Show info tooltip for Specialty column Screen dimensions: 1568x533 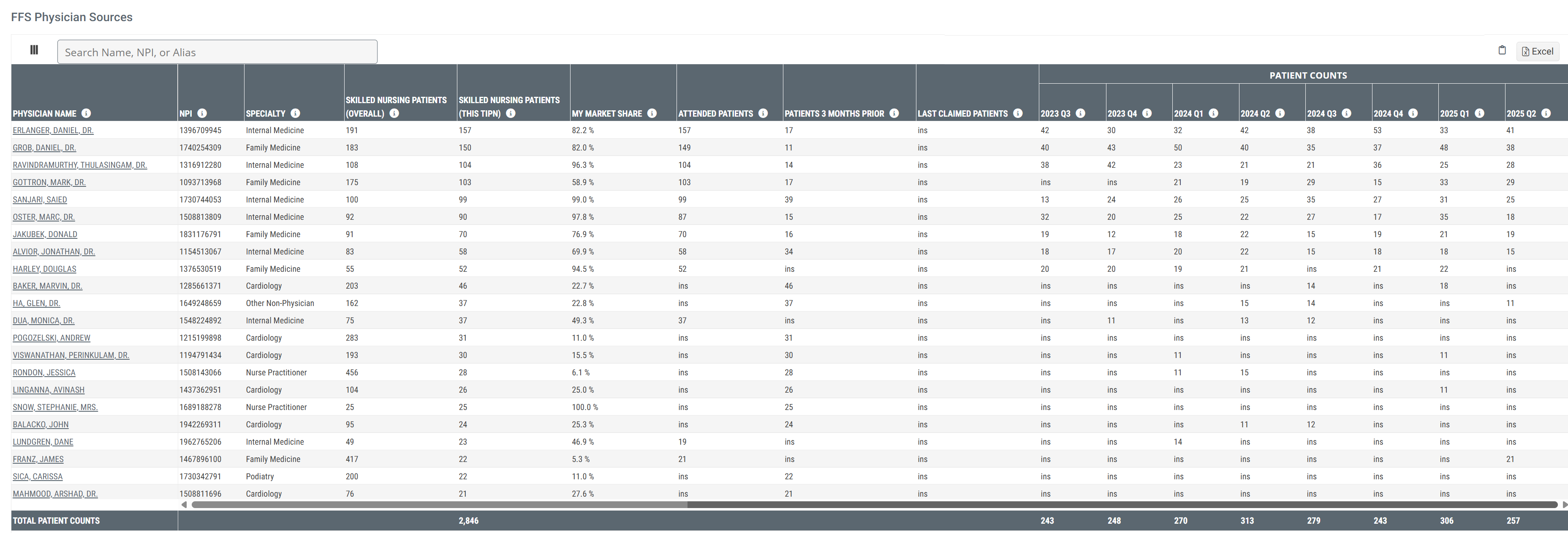point(295,113)
